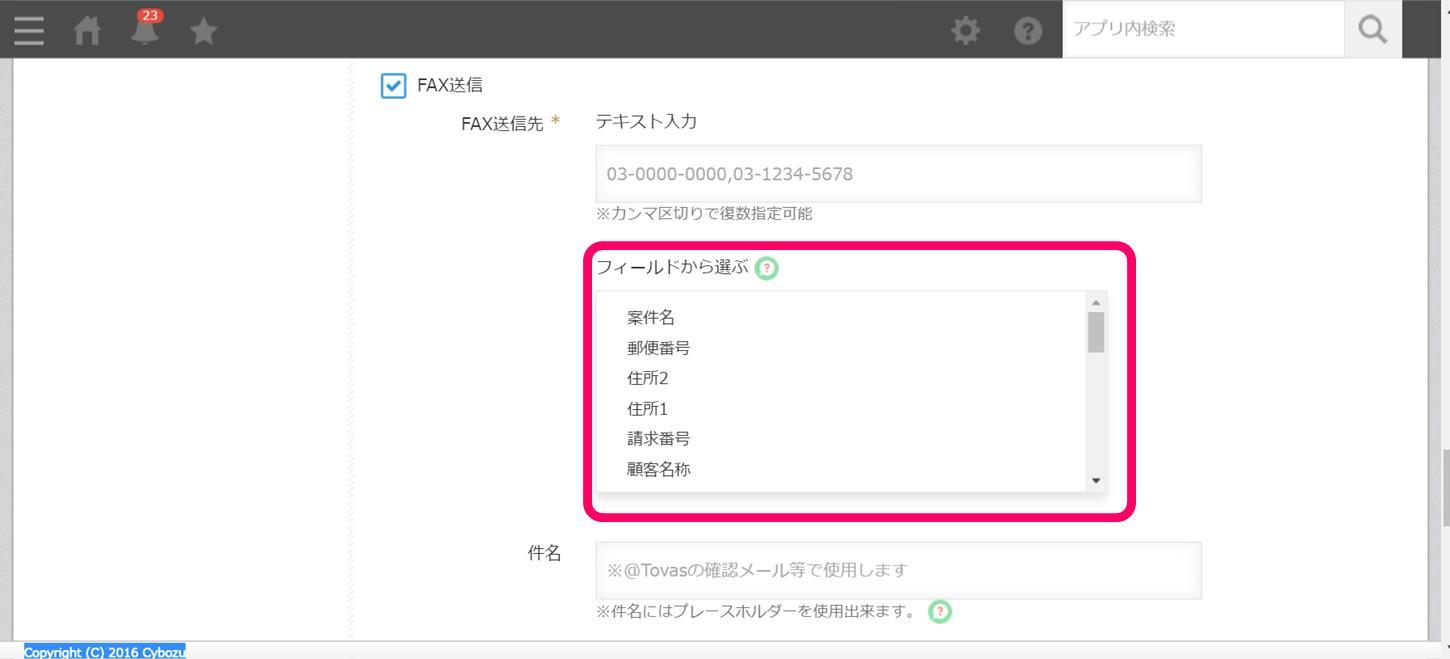Click the home icon in the header
This screenshot has height=659, width=1450.
point(87,30)
